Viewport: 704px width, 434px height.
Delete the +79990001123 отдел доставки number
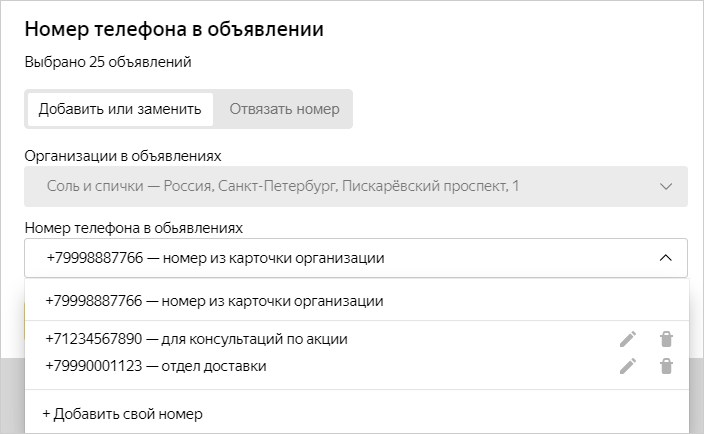tap(666, 366)
